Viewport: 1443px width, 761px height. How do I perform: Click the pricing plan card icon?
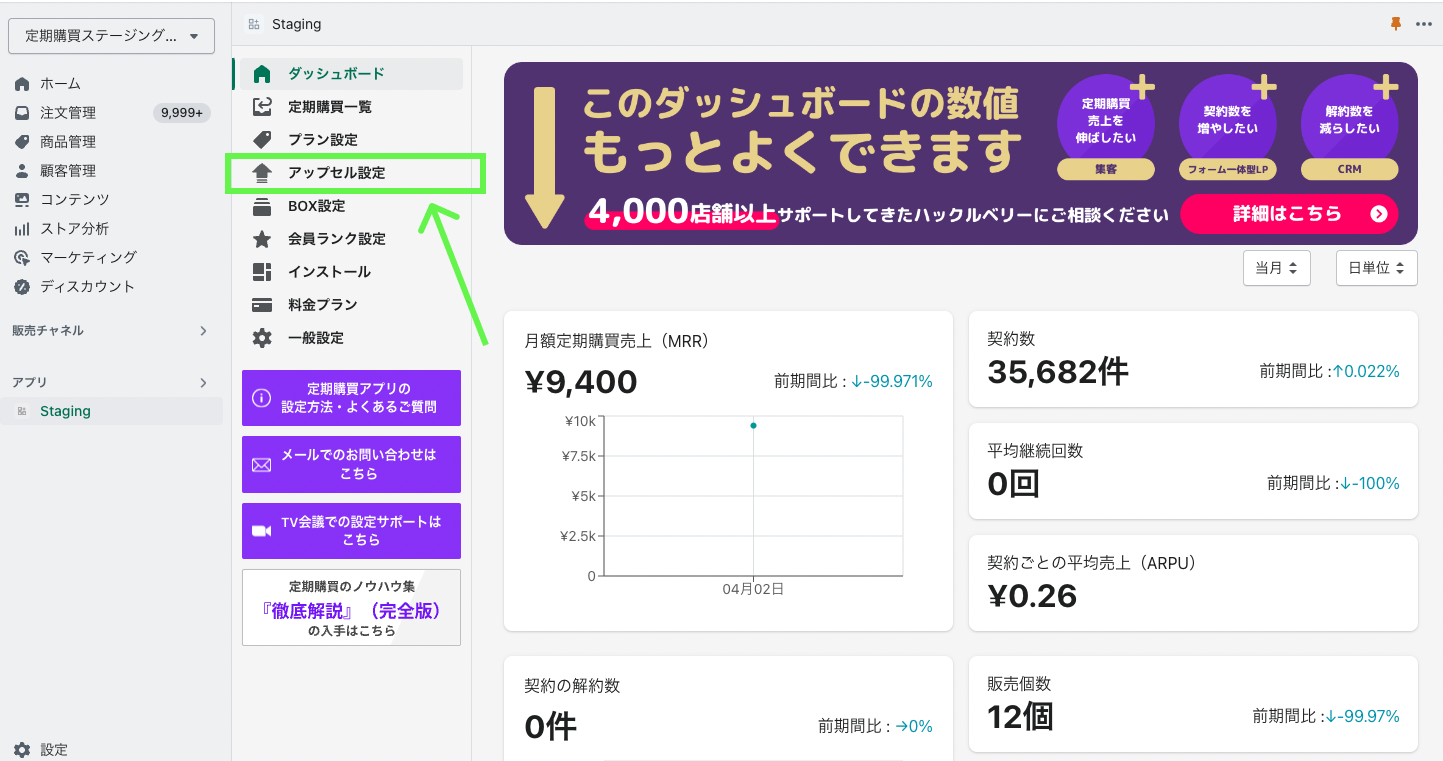(262, 305)
